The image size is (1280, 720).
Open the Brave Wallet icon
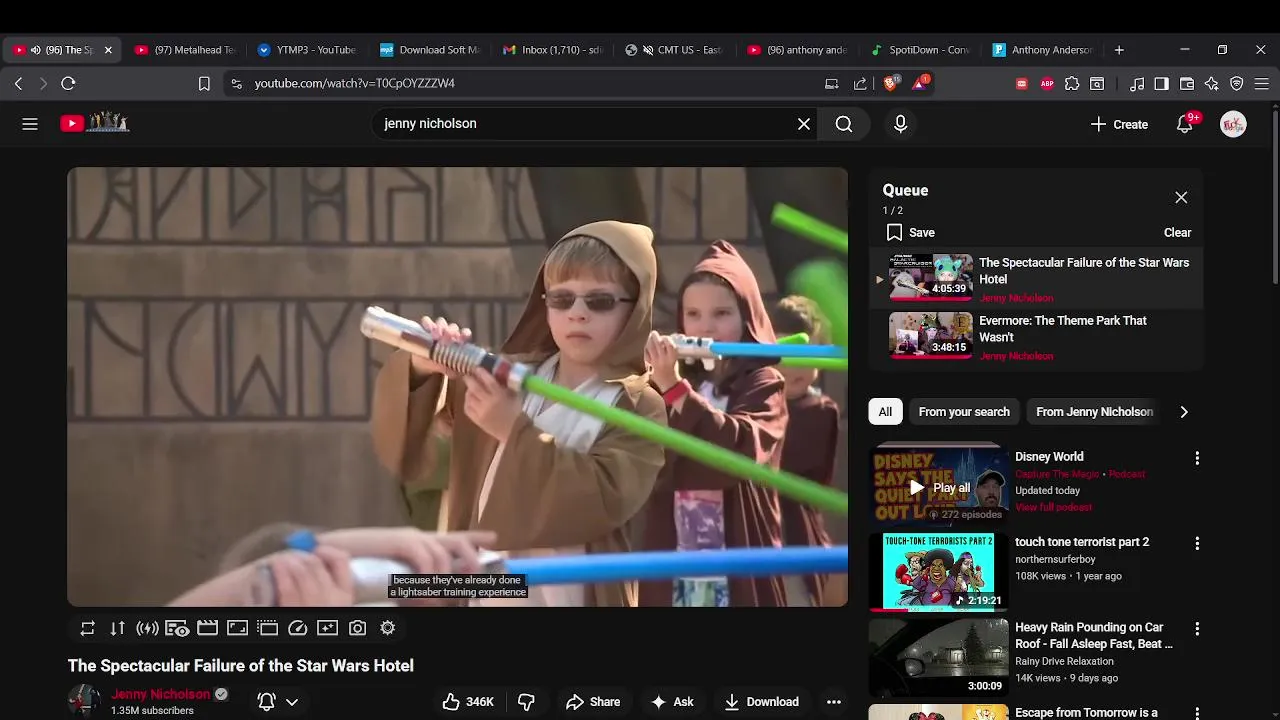(1187, 84)
